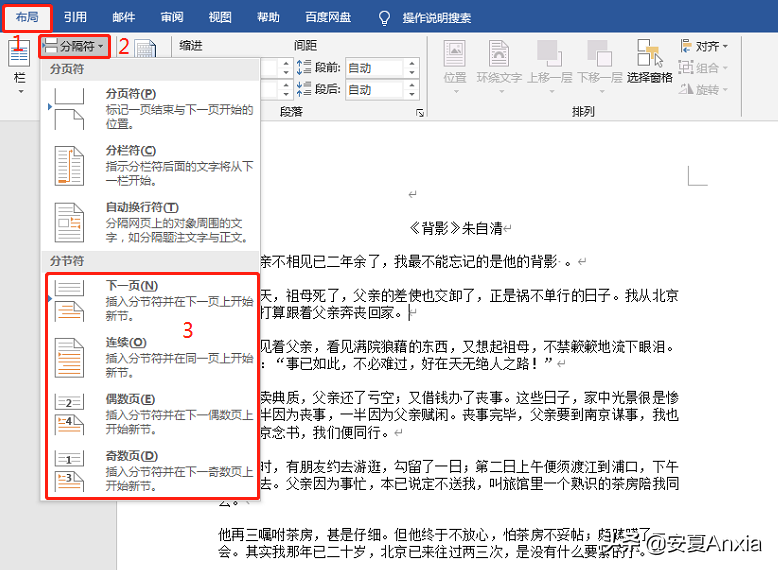The image size is (778, 570).
Task: Open the 布局 ribbon tab
Action: coord(27,17)
